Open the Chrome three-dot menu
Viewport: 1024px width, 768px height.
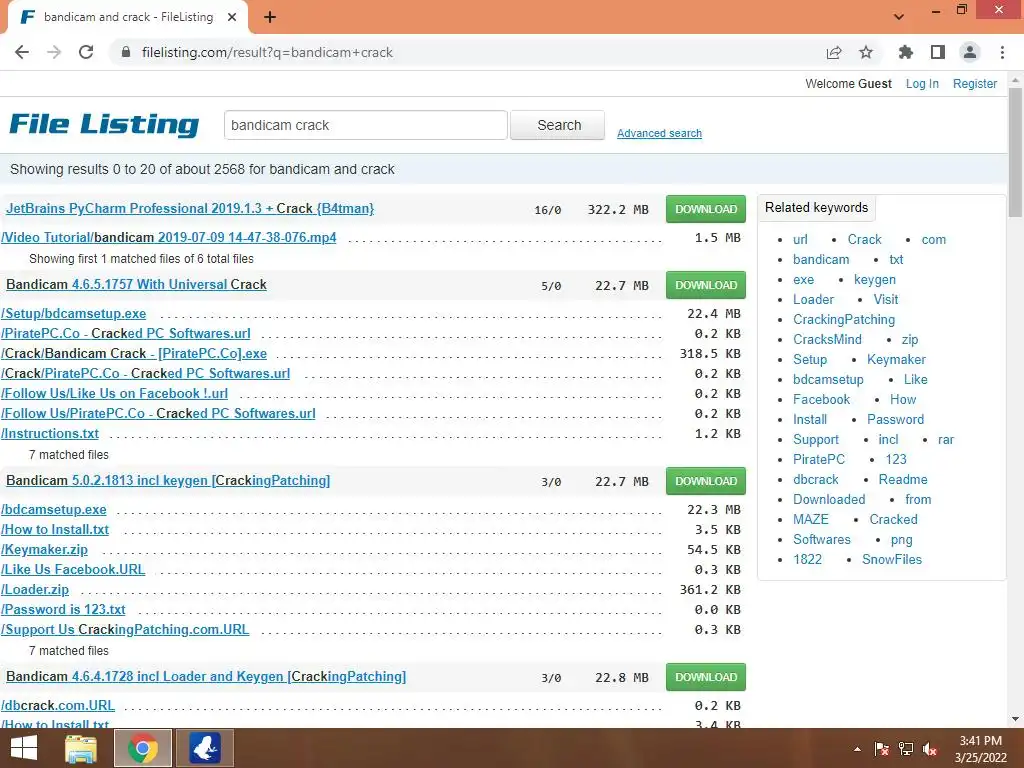point(1002,52)
